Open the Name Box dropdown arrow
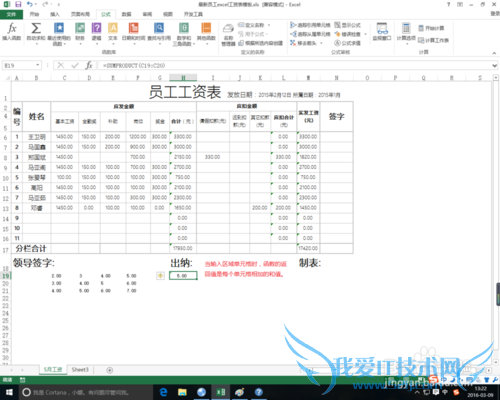This screenshot has height=400, width=500. click(38, 65)
